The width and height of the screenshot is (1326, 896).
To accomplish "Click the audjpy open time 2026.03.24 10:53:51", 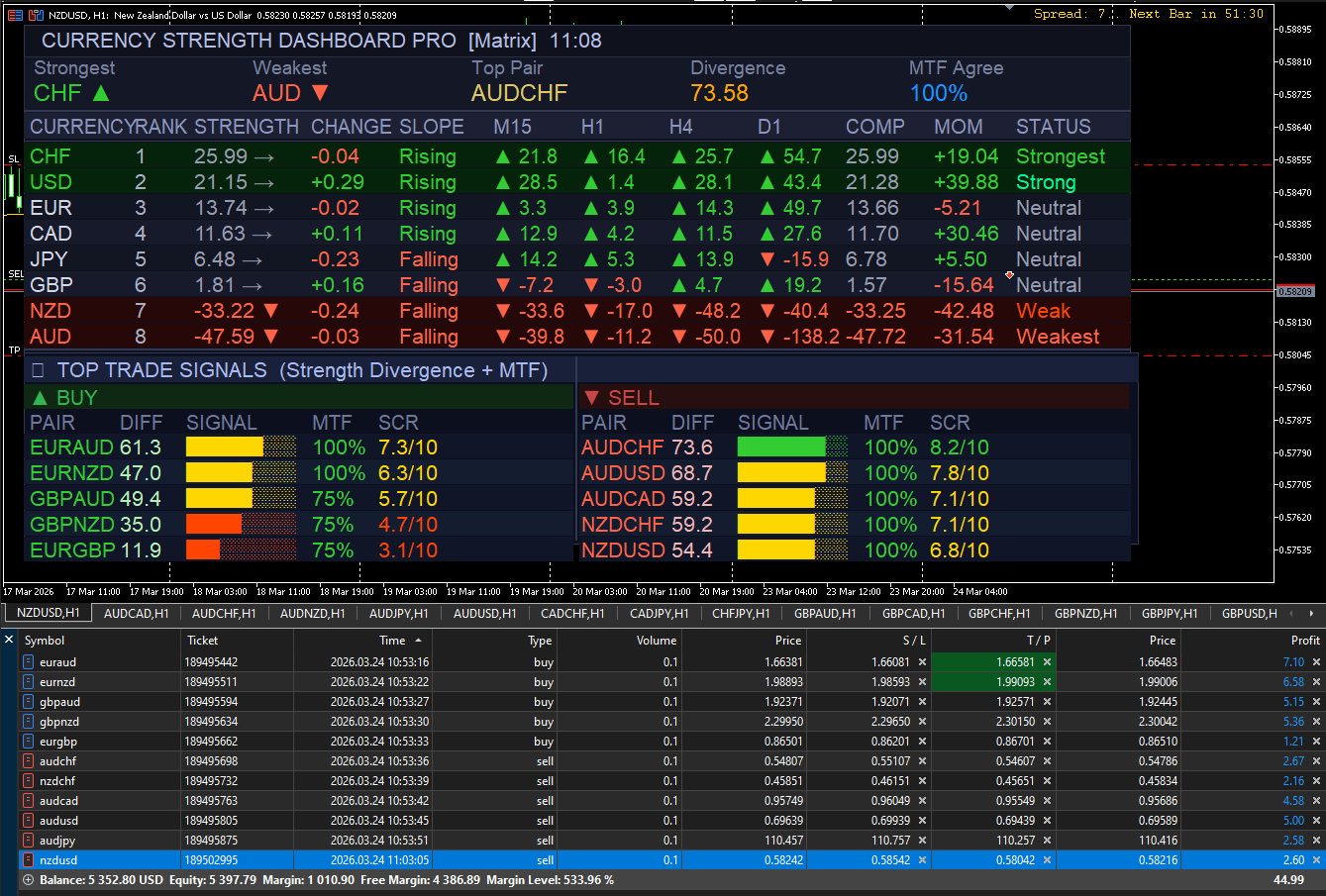I will click(379, 841).
